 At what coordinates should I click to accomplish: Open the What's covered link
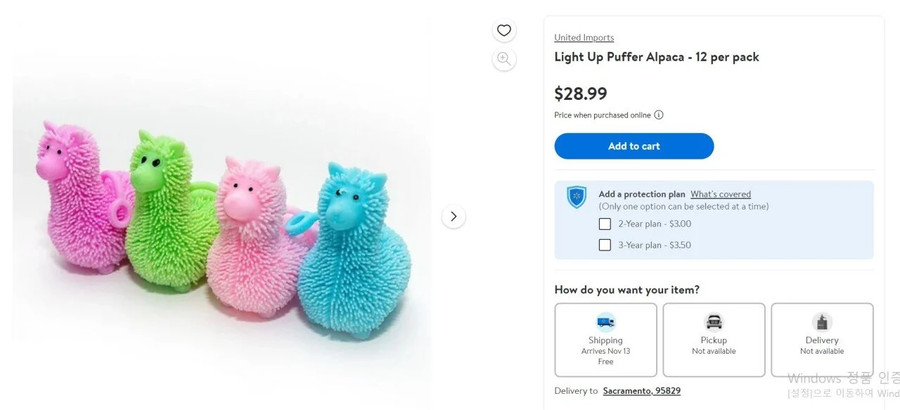(x=720, y=194)
